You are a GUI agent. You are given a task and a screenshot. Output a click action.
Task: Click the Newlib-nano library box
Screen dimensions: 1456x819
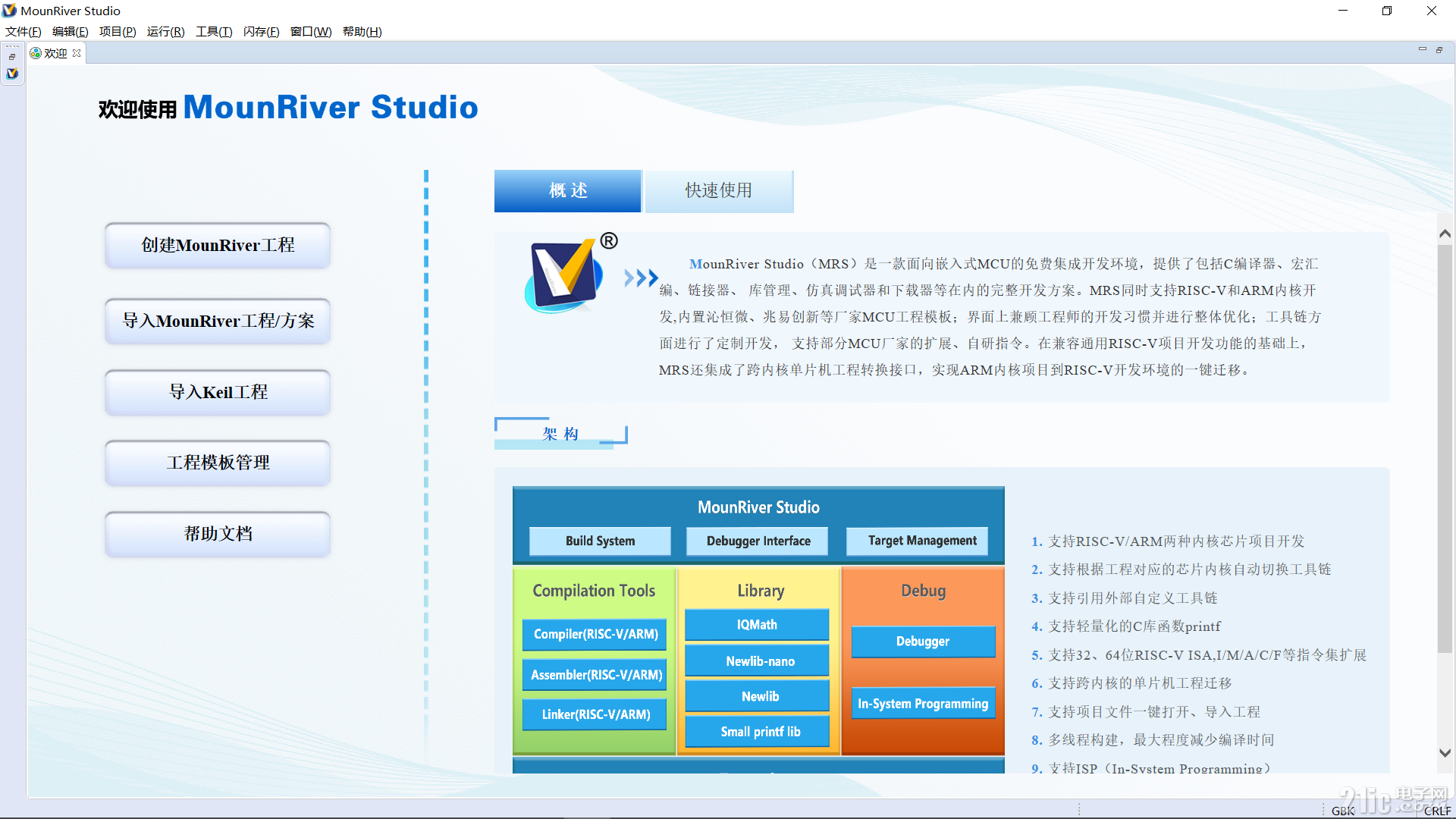(757, 661)
